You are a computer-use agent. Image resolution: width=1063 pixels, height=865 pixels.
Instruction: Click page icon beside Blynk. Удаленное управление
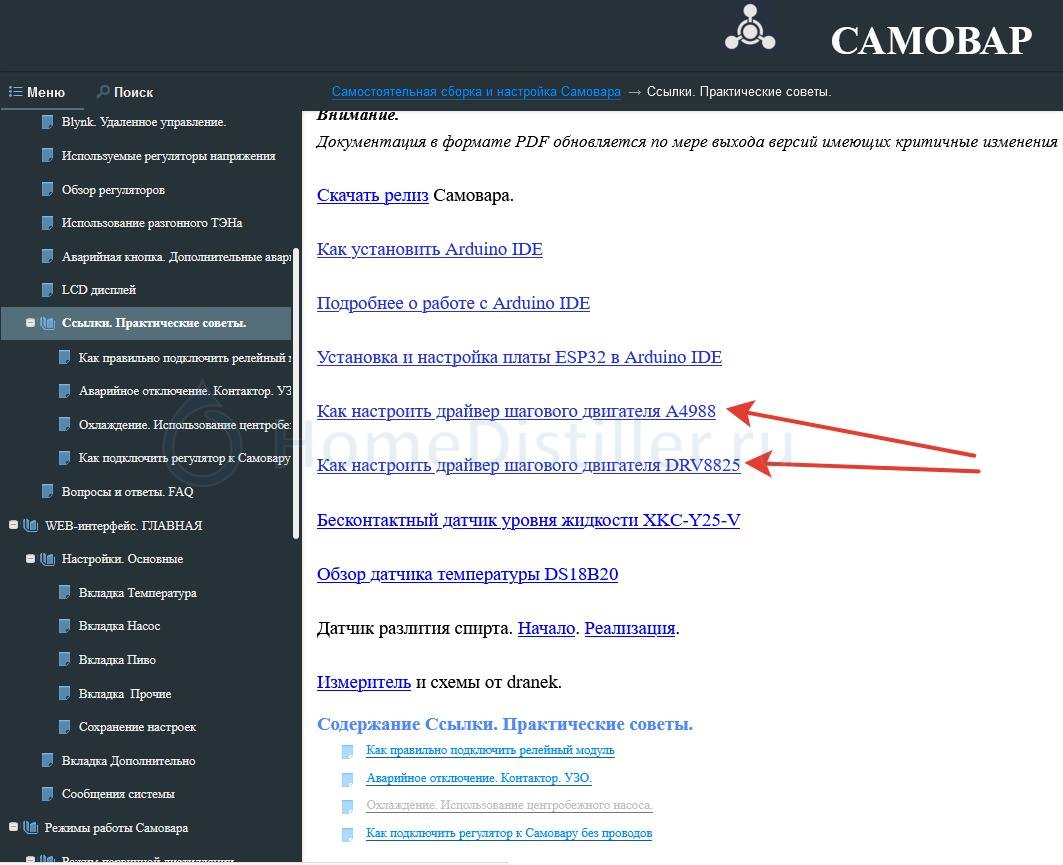tap(47, 122)
